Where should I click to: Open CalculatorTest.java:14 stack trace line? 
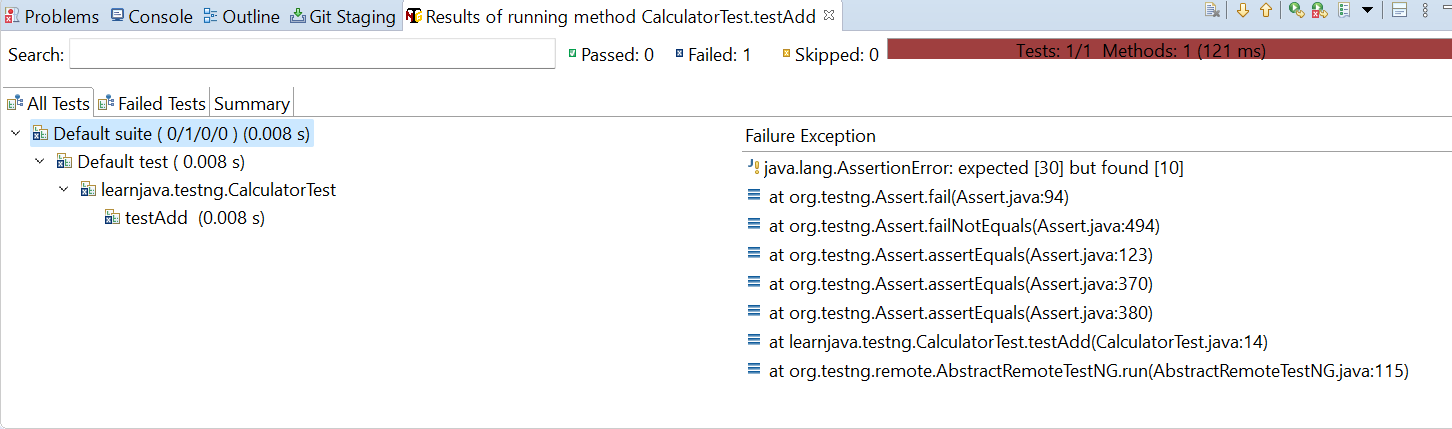1018,342
